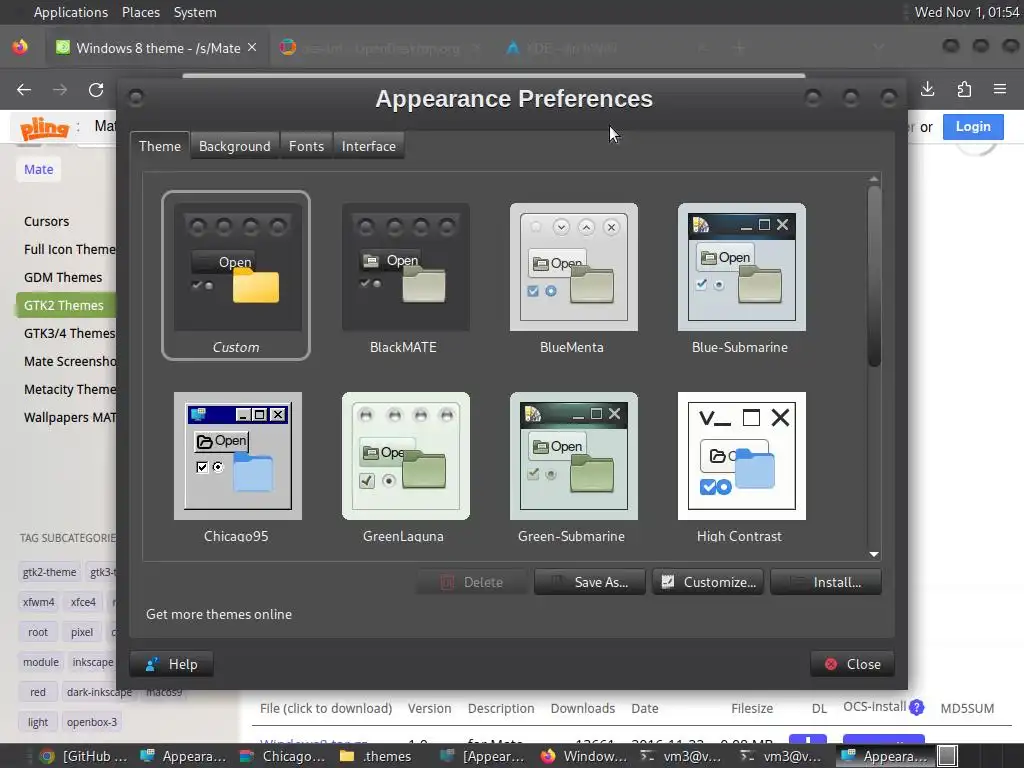The height and width of the screenshot is (768, 1024).
Task: Click the theme list scroll down arrow
Action: click(874, 554)
